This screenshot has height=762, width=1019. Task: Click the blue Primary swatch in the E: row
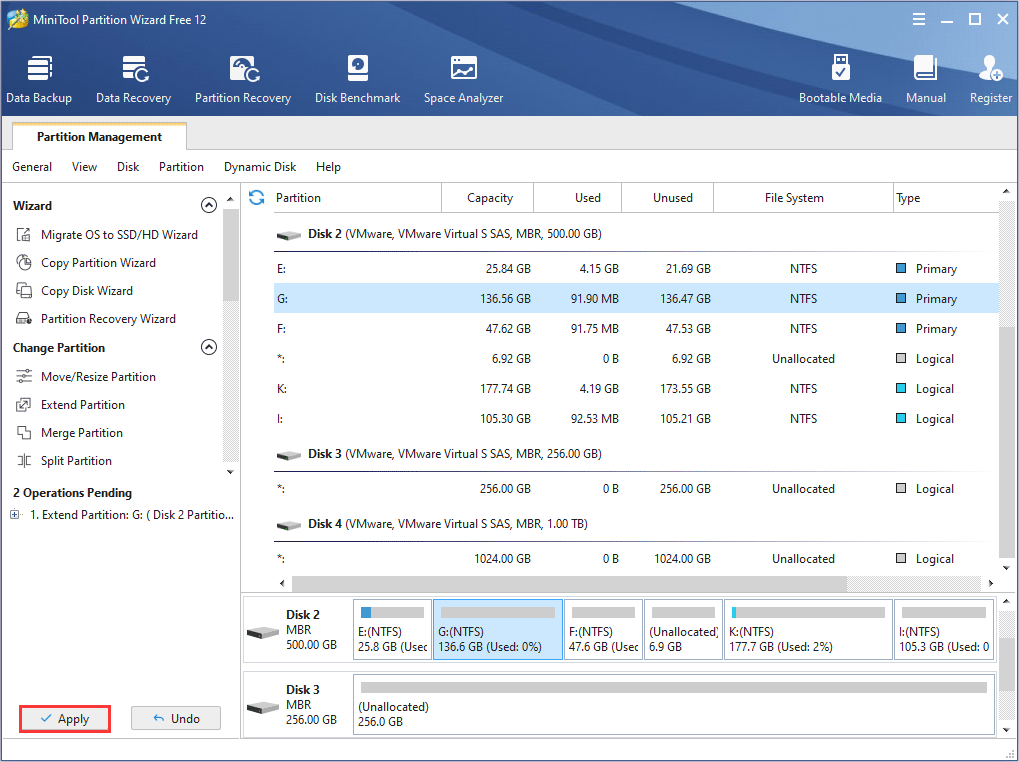tap(901, 268)
